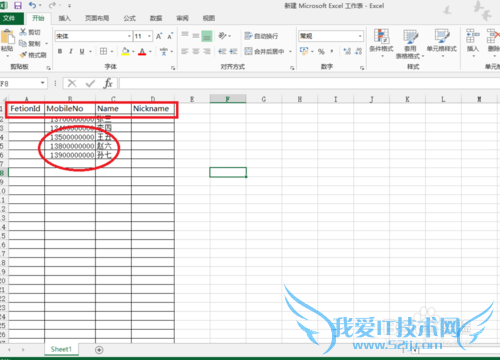Click the Insert cells button
This screenshot has height=360, width=500.
473,43
